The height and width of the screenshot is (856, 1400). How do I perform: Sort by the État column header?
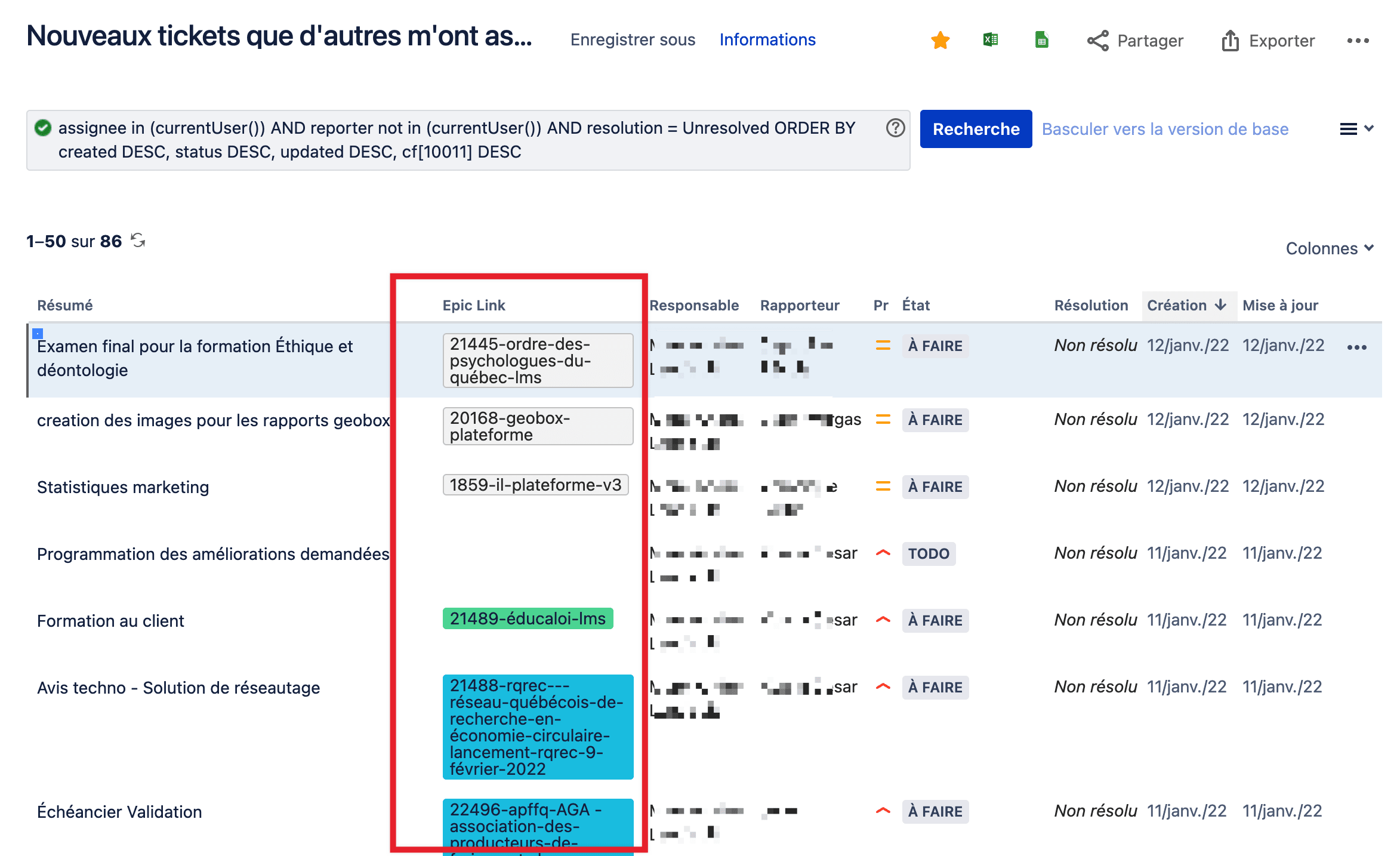(x=915, y=305)
